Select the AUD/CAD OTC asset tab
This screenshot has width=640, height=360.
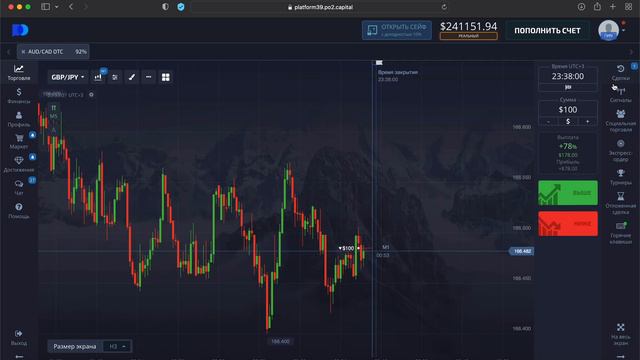(x=53, y=52)
